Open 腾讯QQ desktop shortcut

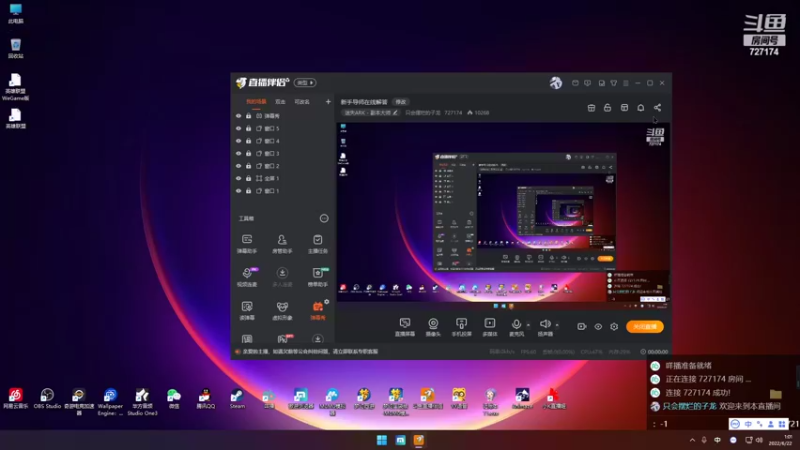pyautogui.click(x=206, y=398)
